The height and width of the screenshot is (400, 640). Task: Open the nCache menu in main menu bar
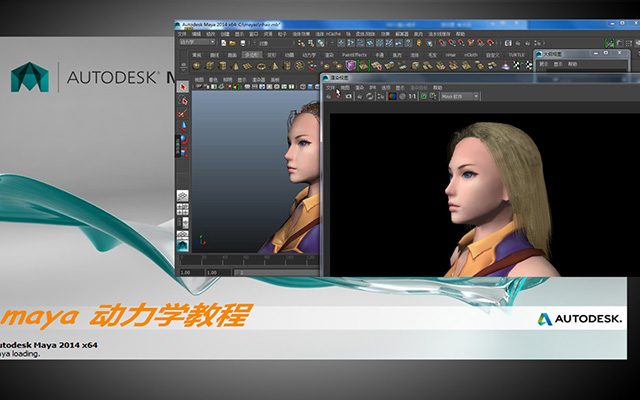point(333,34)
